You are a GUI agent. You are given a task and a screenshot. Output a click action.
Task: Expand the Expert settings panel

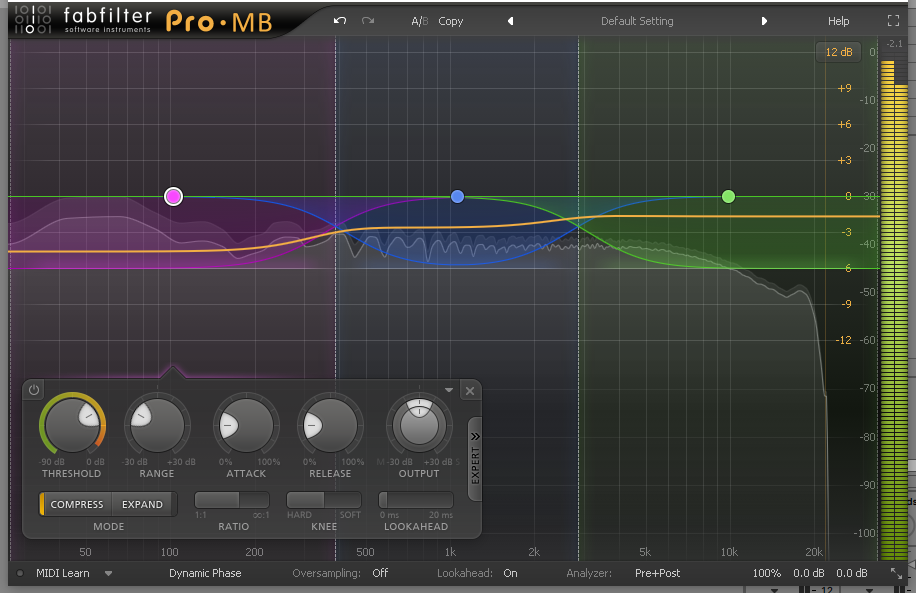coord(475,459)
